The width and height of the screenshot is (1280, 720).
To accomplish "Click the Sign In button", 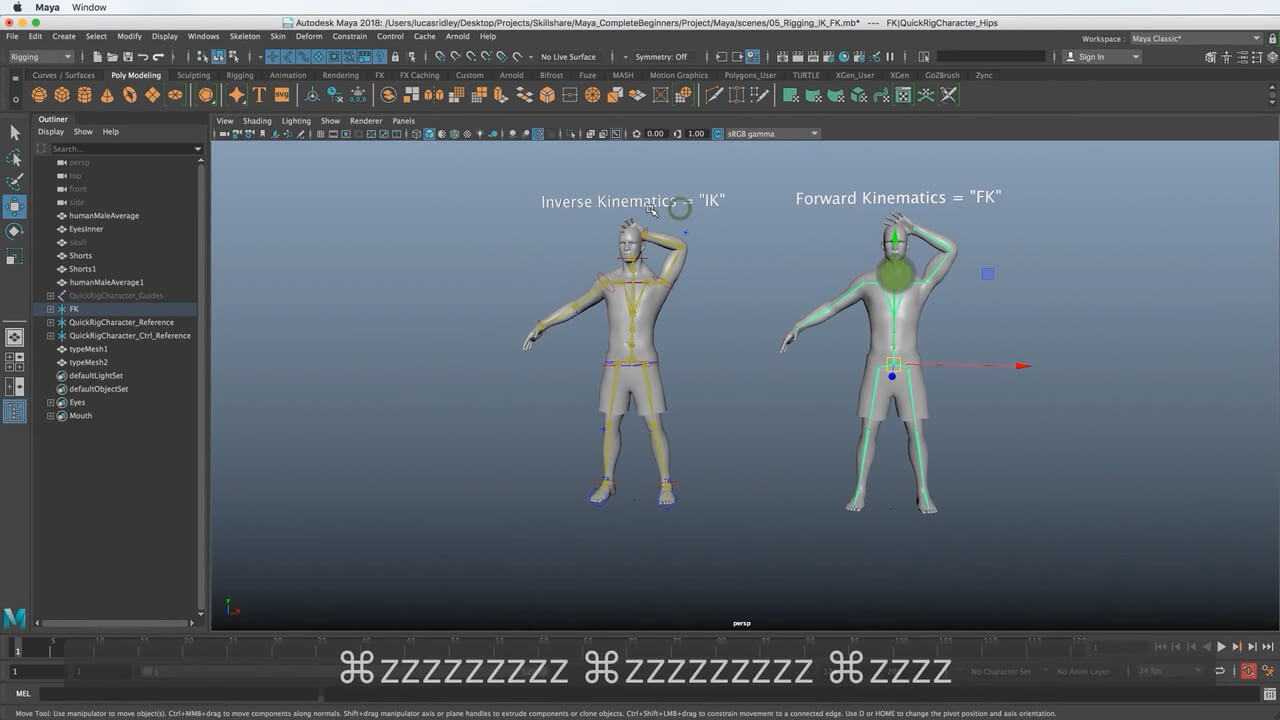I will (1091, 57).
